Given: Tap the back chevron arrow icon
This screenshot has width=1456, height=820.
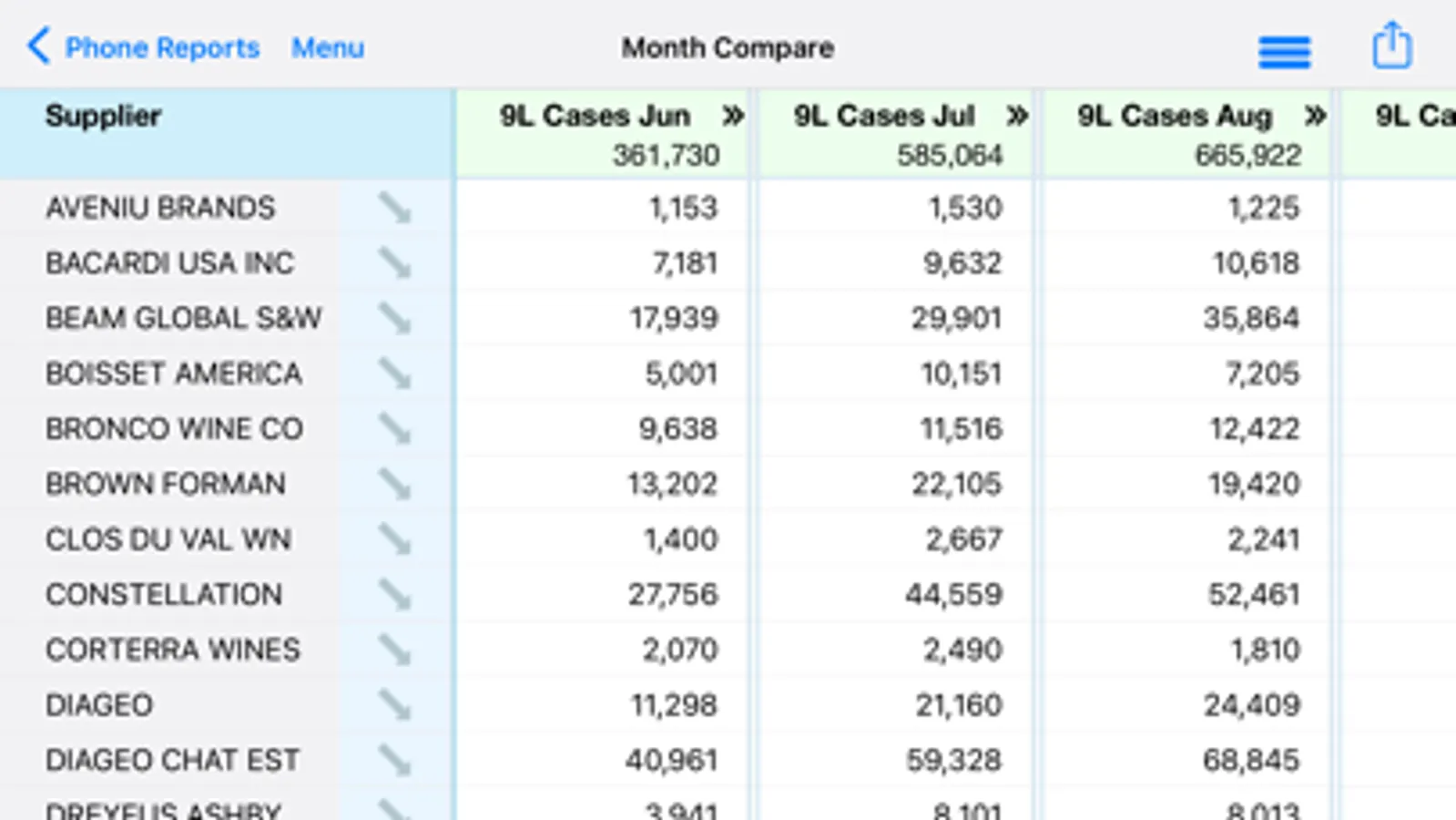Looking at the screenshot, I should tap(38, 46).
